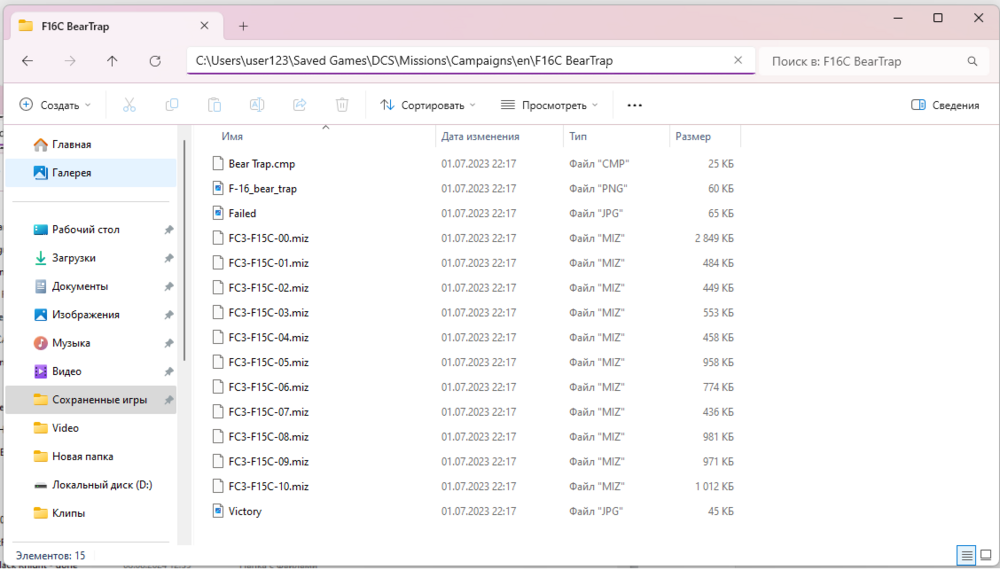Viewport: 1000px width, 570px height.
Task: Click the Delete trash icon
Action: pyautogui.click(x=342, y=105)
